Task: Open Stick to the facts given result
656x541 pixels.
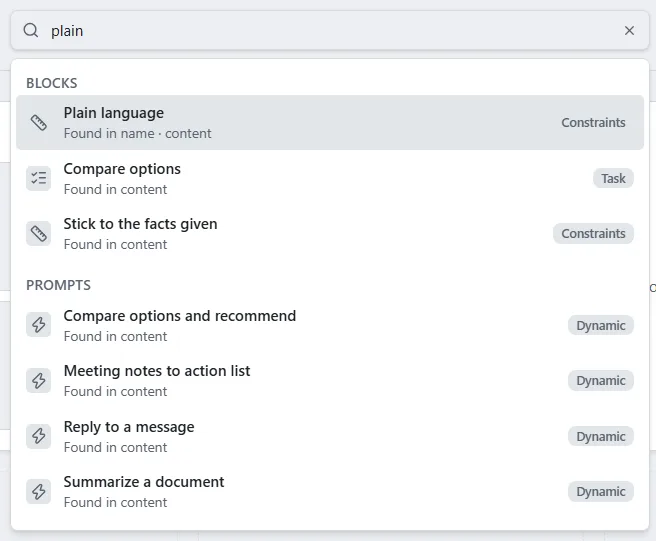Action: click(330, 233)
